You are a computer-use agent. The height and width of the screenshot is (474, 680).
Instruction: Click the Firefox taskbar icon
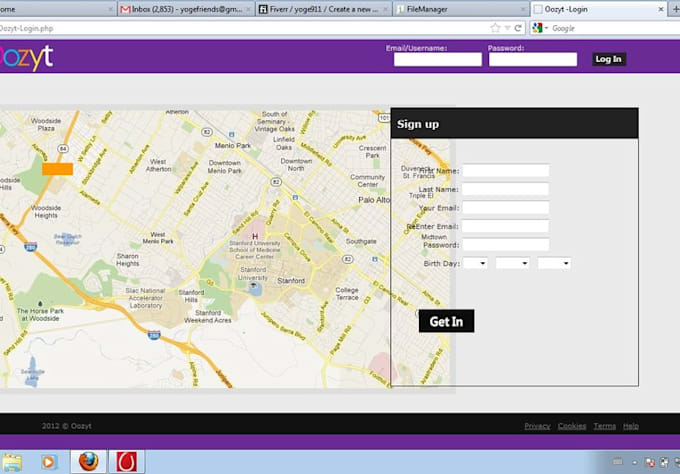coord(88,461)
